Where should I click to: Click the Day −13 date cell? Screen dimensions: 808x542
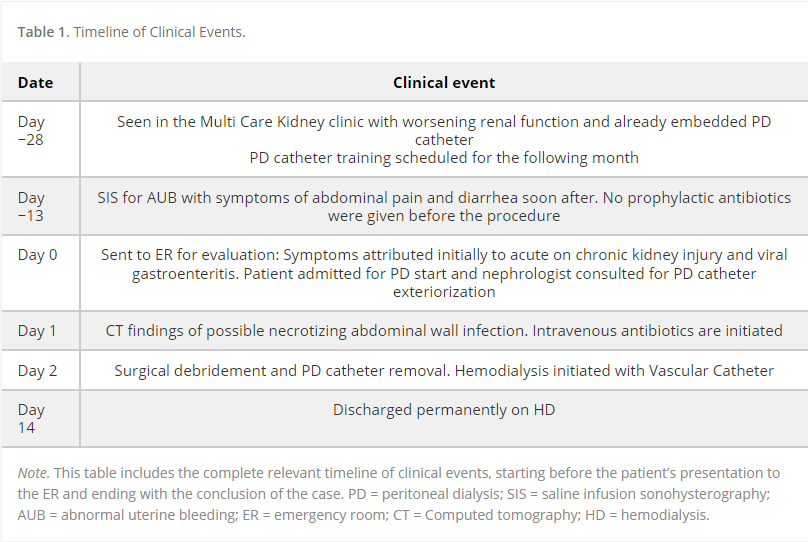[x=31, y=206]
